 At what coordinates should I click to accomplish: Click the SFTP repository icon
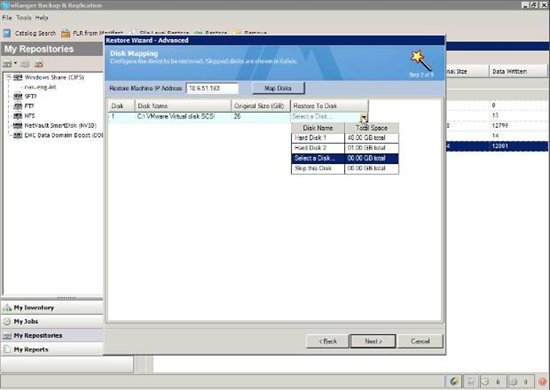[18, 96]
